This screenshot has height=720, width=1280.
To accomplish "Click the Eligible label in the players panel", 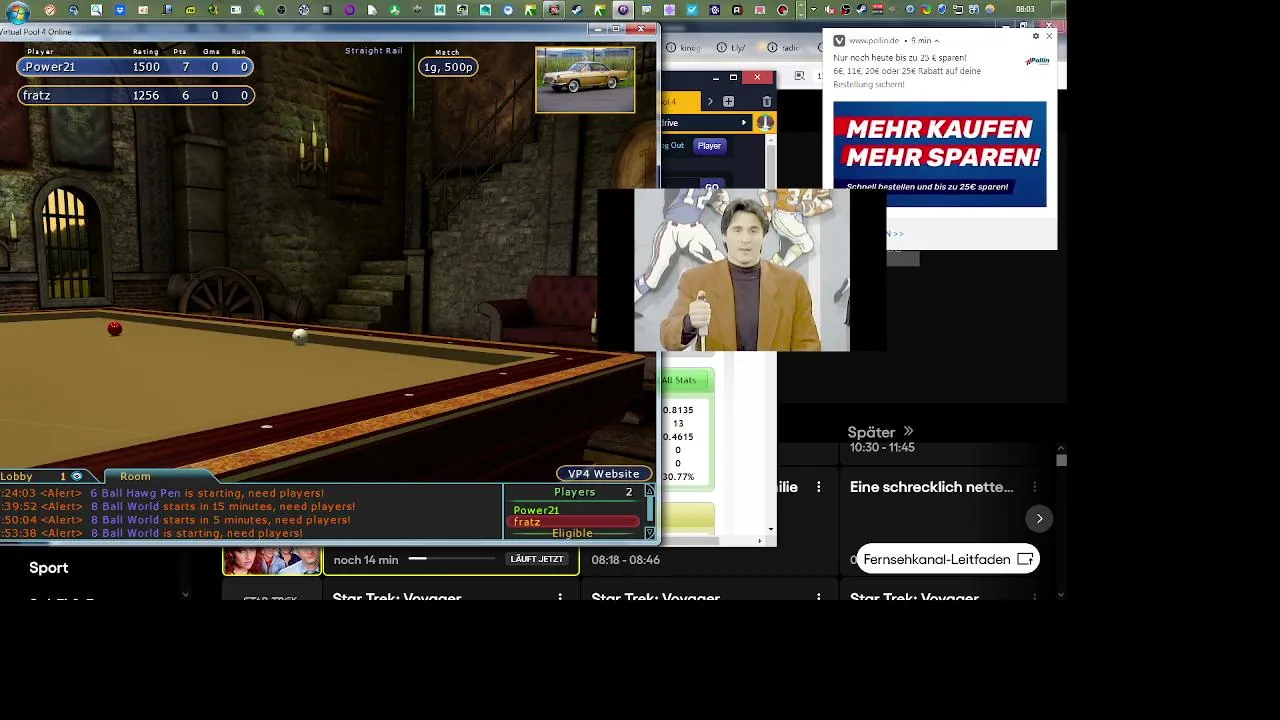I will [x=572, y=533].
